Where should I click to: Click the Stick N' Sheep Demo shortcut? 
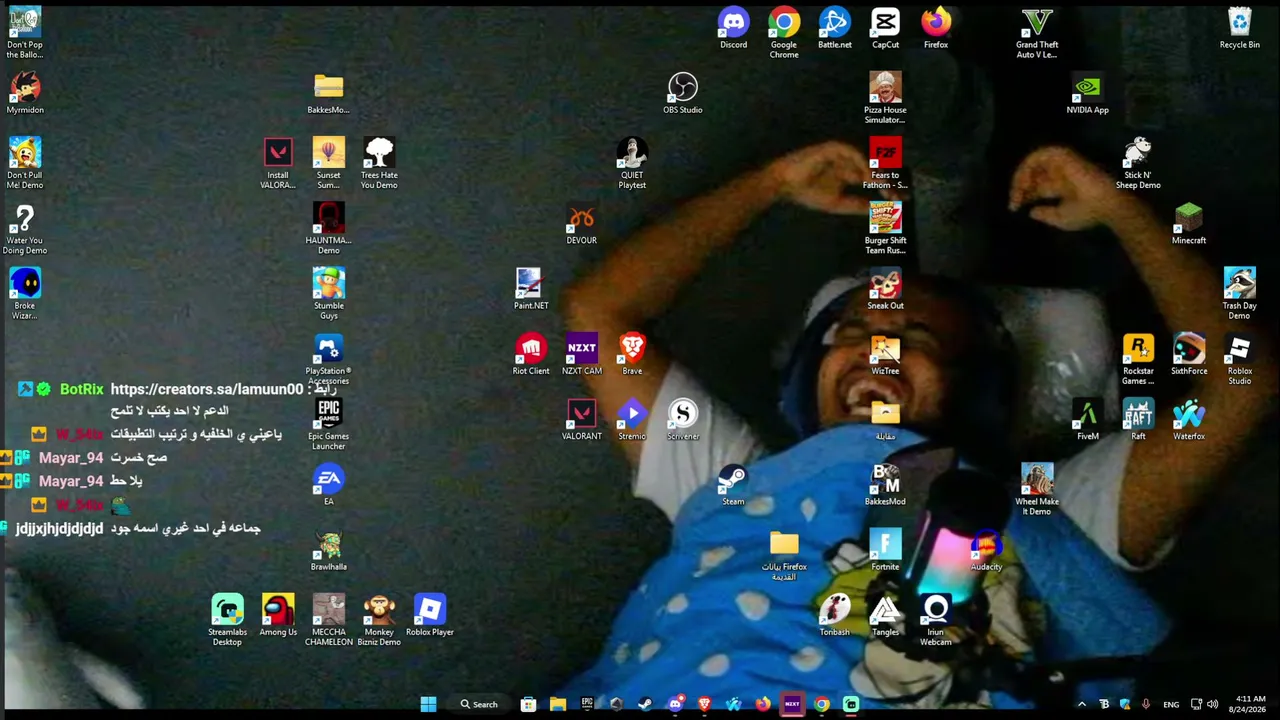(x=1138, y=164)
